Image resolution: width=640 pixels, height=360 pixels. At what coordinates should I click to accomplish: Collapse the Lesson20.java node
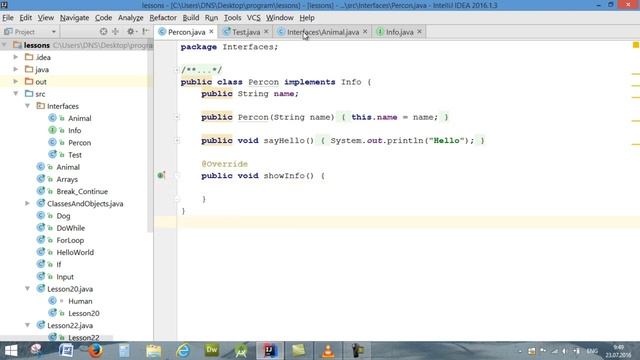pyautogui.click(x=27, y=289)
